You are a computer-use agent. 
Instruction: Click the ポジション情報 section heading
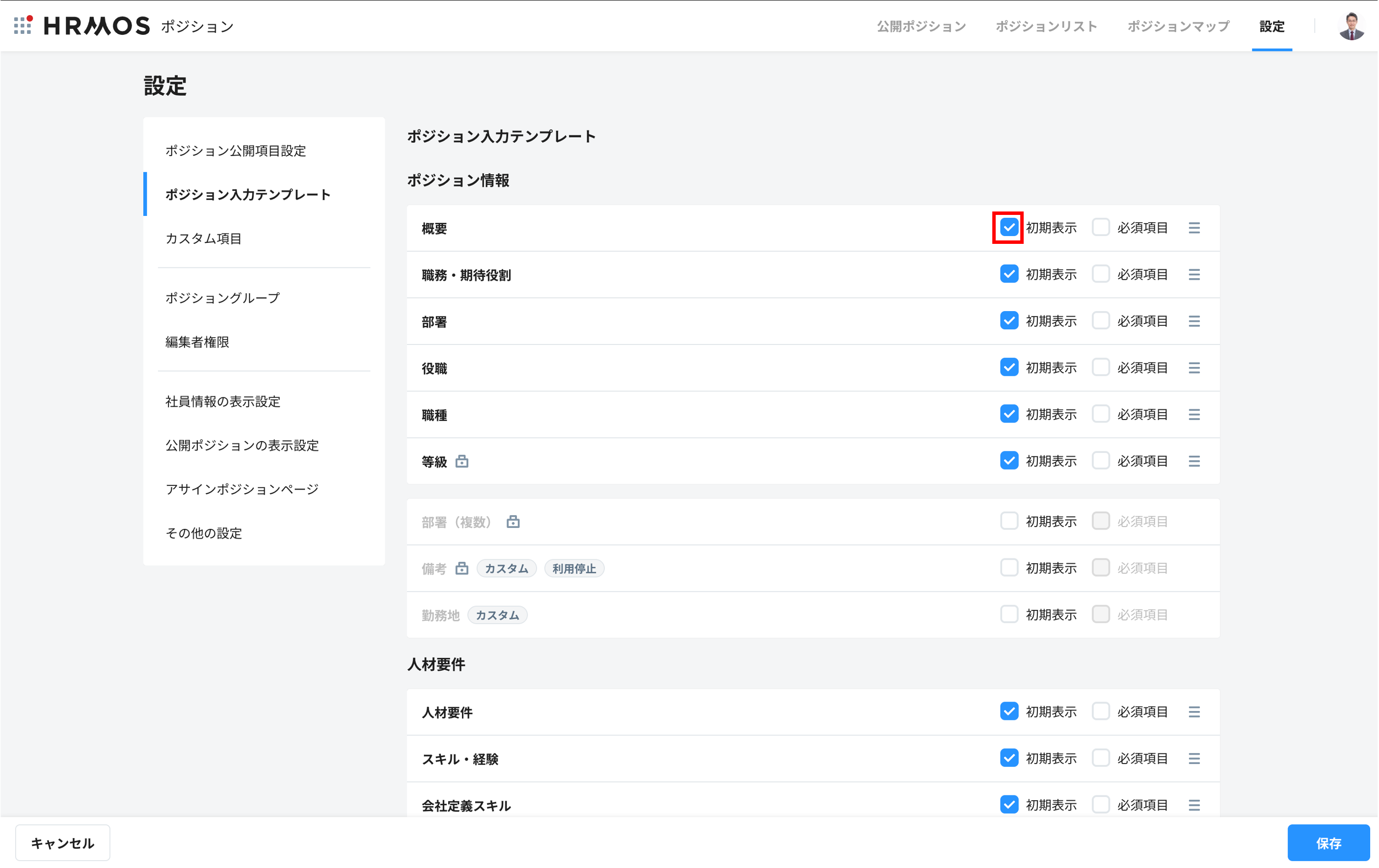(x=458, y=181)
